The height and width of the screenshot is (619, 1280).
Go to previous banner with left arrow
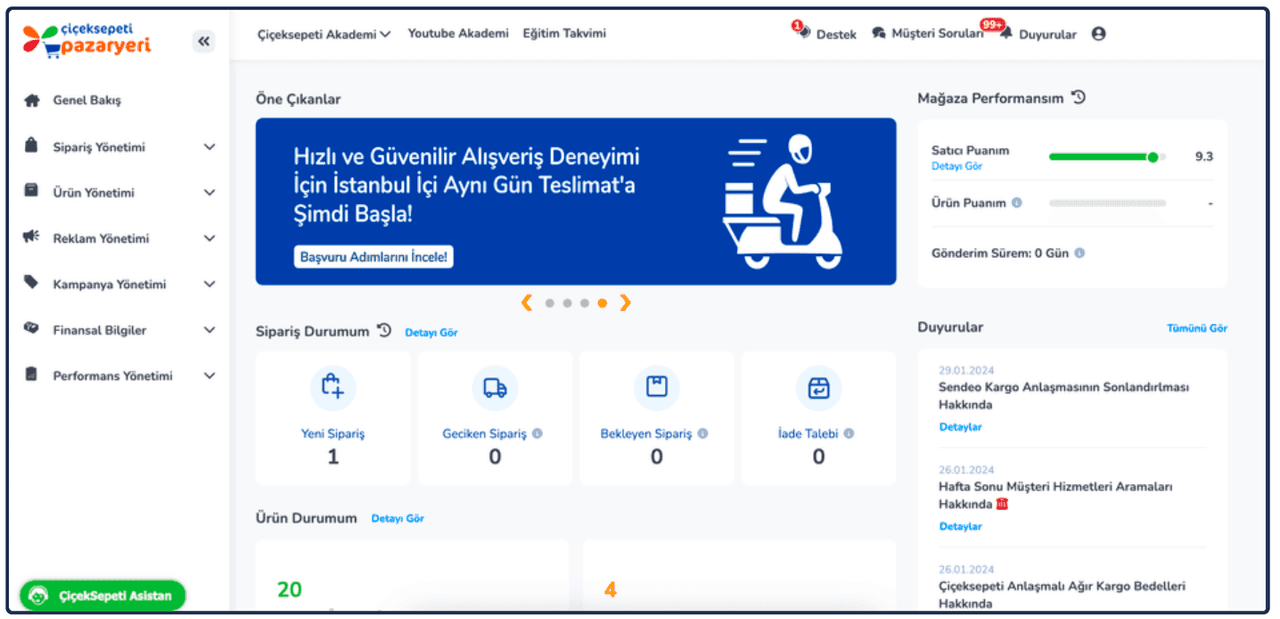[527, 303]
